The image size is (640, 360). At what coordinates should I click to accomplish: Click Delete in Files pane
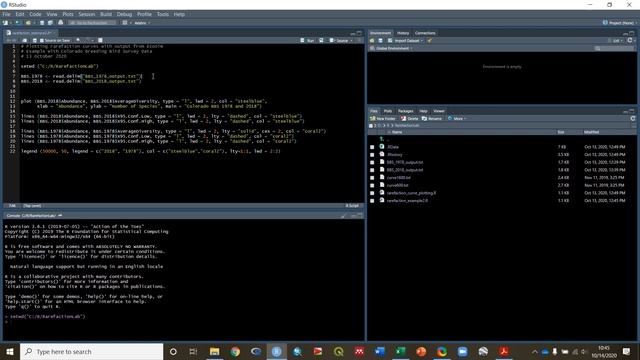pos(410,118)
